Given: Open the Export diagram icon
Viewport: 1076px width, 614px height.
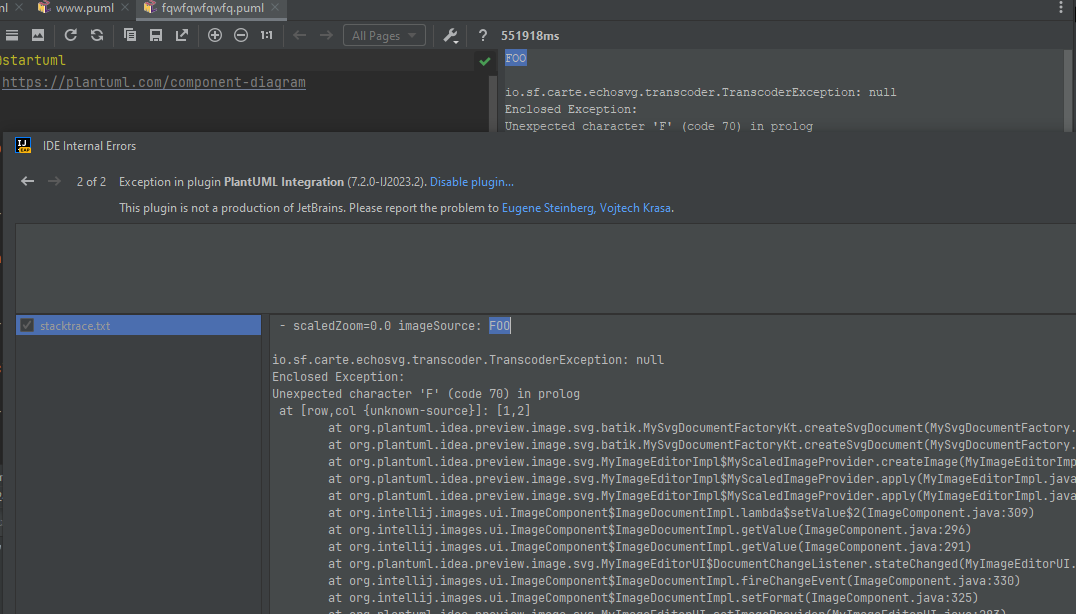Looking at the screenshot, I should coord(181,35).
